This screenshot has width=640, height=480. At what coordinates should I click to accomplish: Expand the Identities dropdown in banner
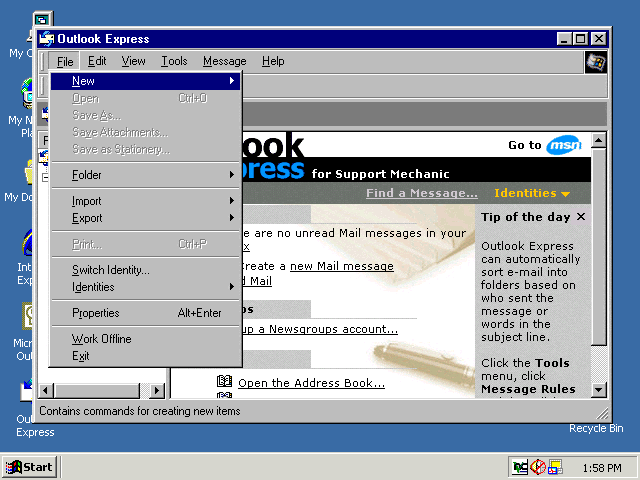pos(532,193)
